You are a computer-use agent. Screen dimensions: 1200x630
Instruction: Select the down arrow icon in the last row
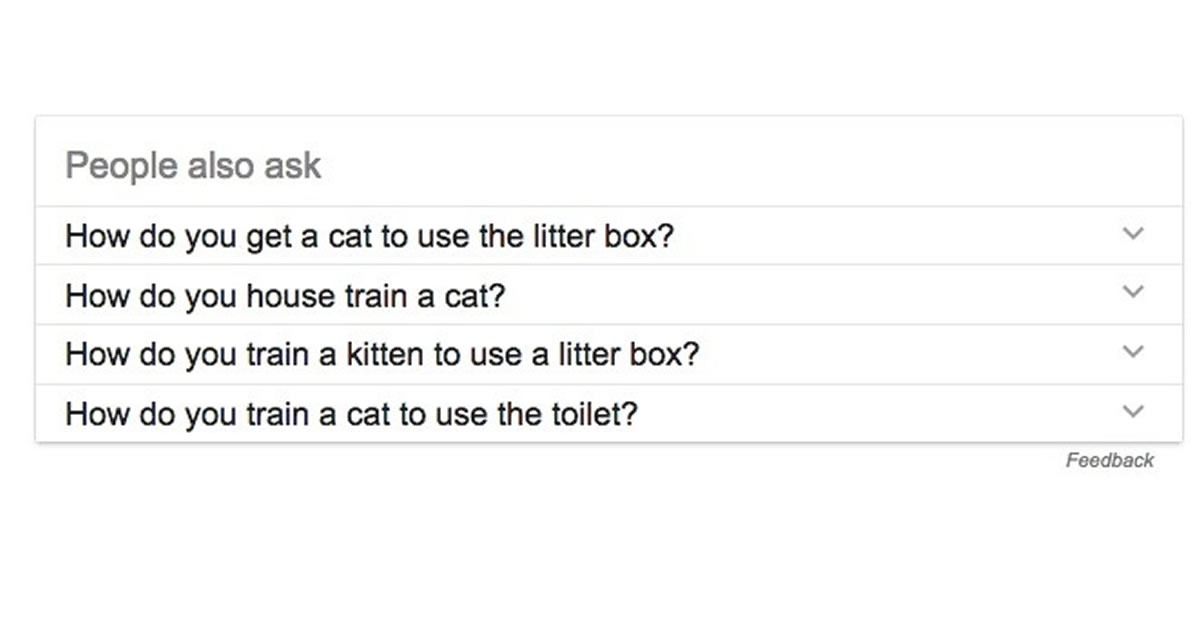1132,411
